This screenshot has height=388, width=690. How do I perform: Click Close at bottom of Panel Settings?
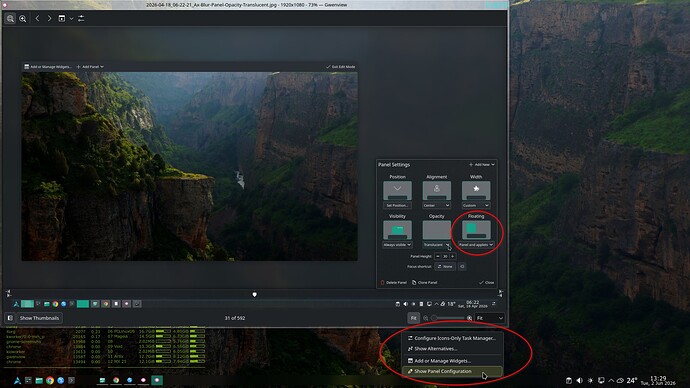point(487,282)
